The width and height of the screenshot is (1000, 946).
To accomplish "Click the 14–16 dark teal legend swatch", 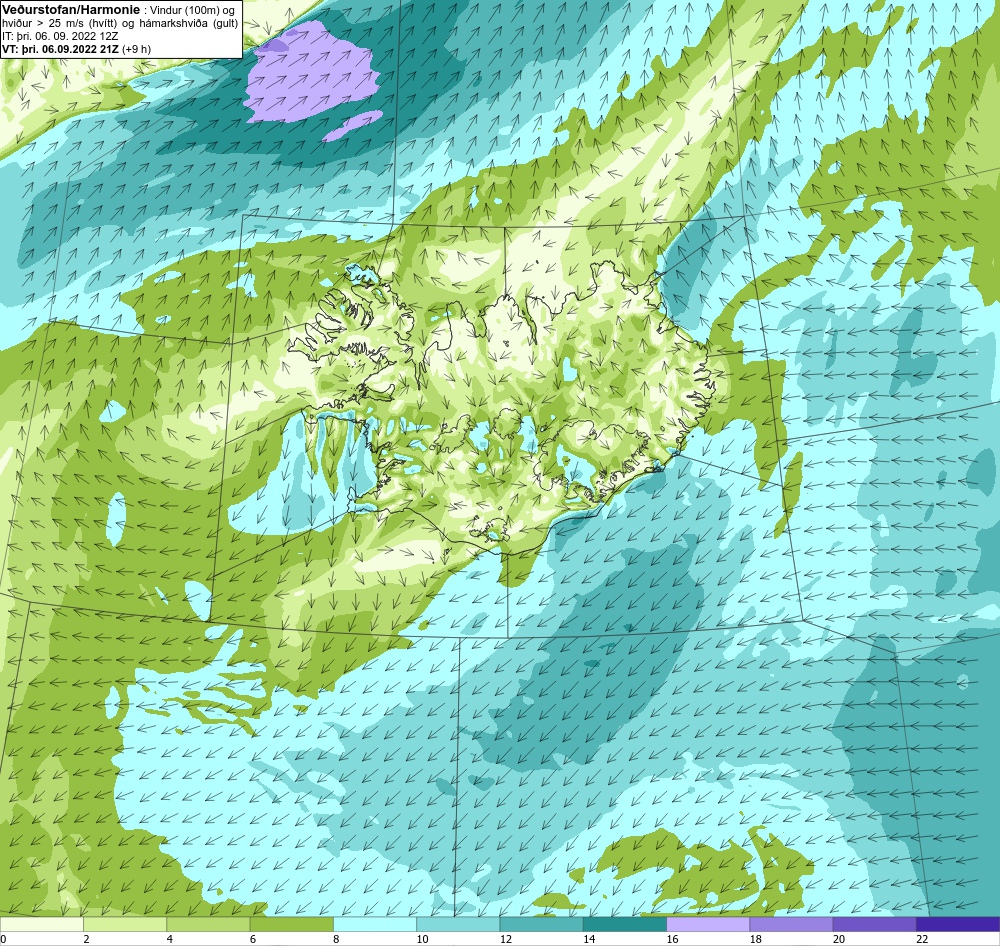I will click(625, 924).
